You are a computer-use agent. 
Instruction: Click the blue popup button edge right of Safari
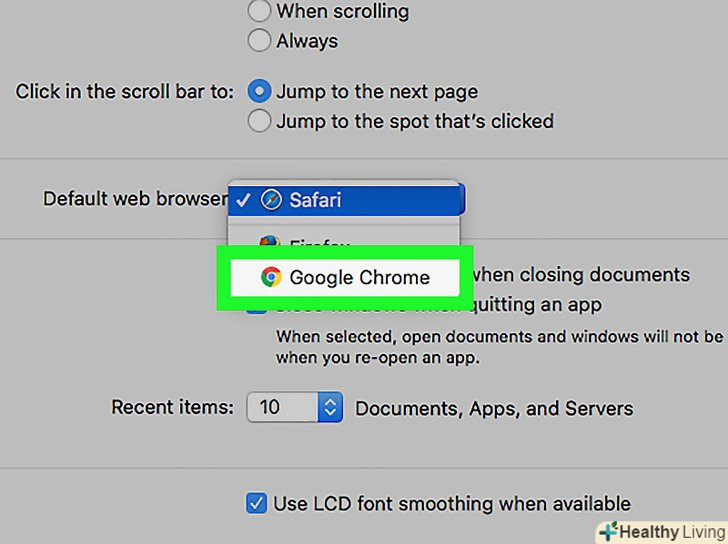click(461, 199)
